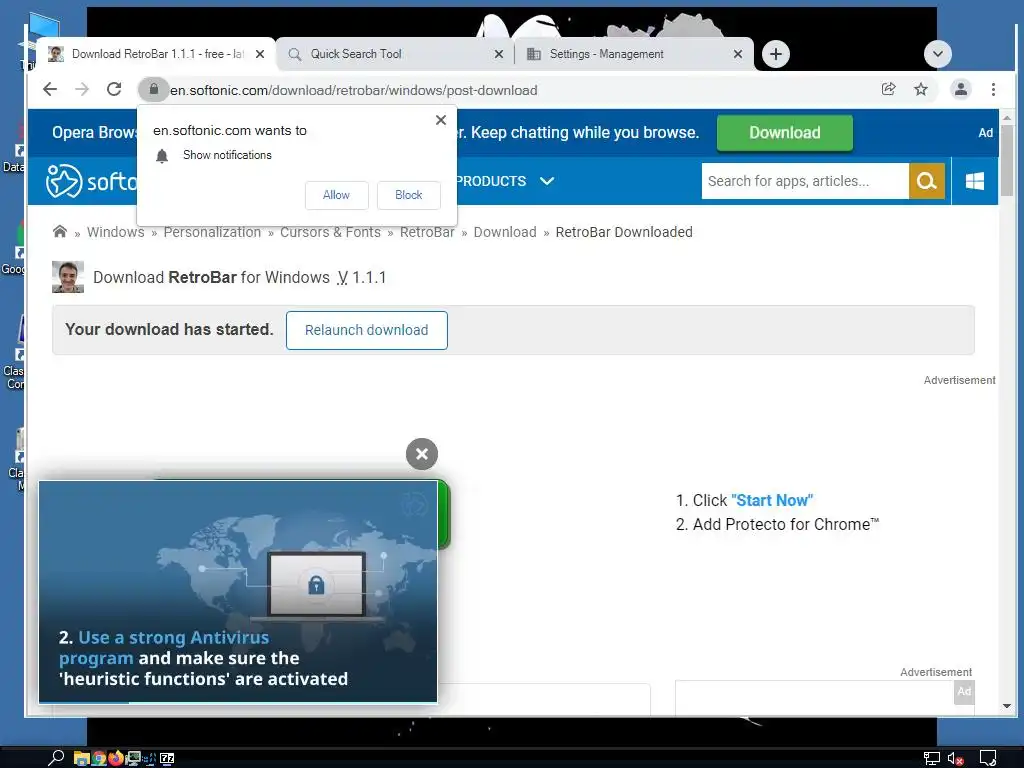Open the Download breadcrumb link

point(505,232)
